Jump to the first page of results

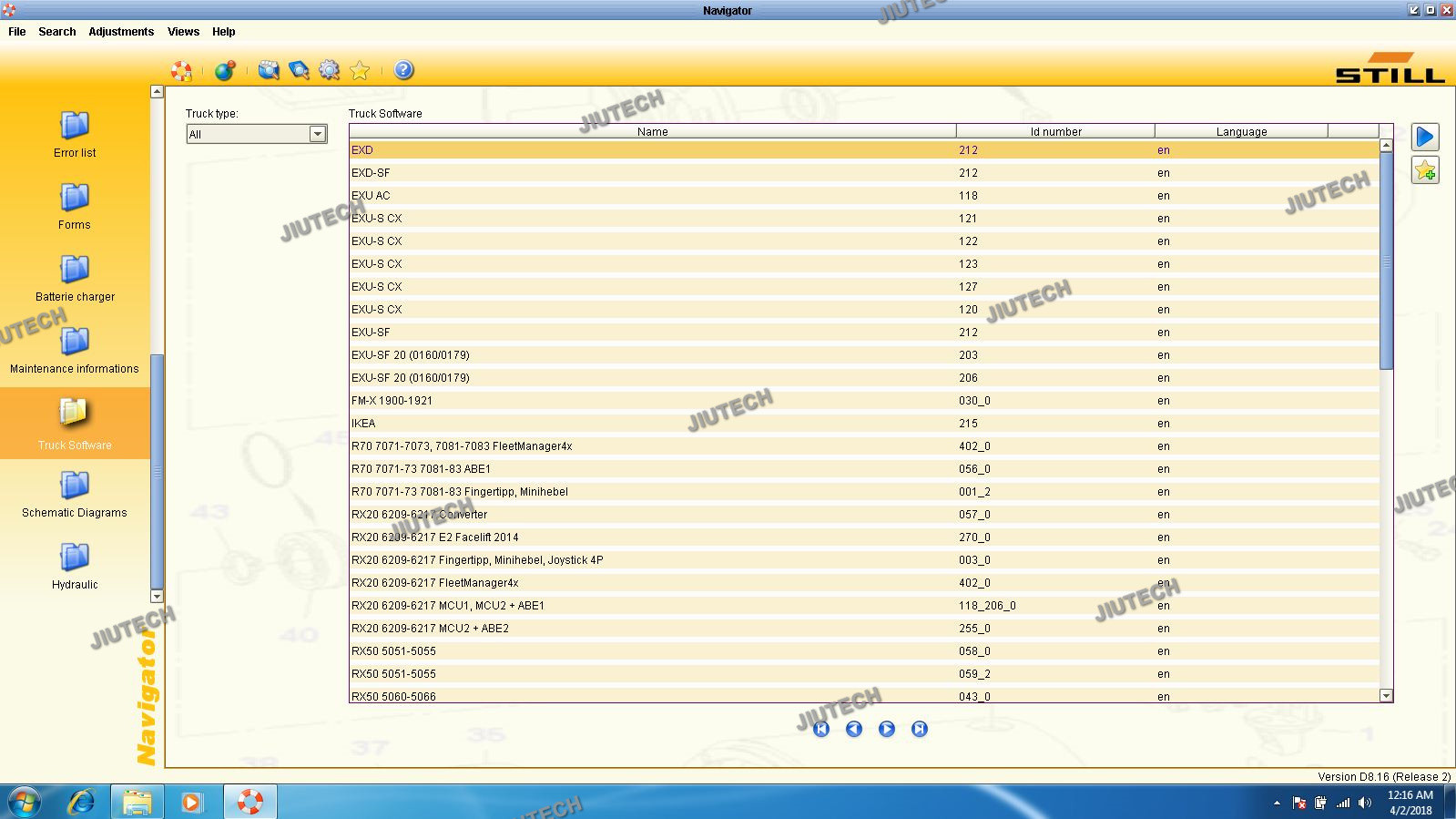click(821, 729)
